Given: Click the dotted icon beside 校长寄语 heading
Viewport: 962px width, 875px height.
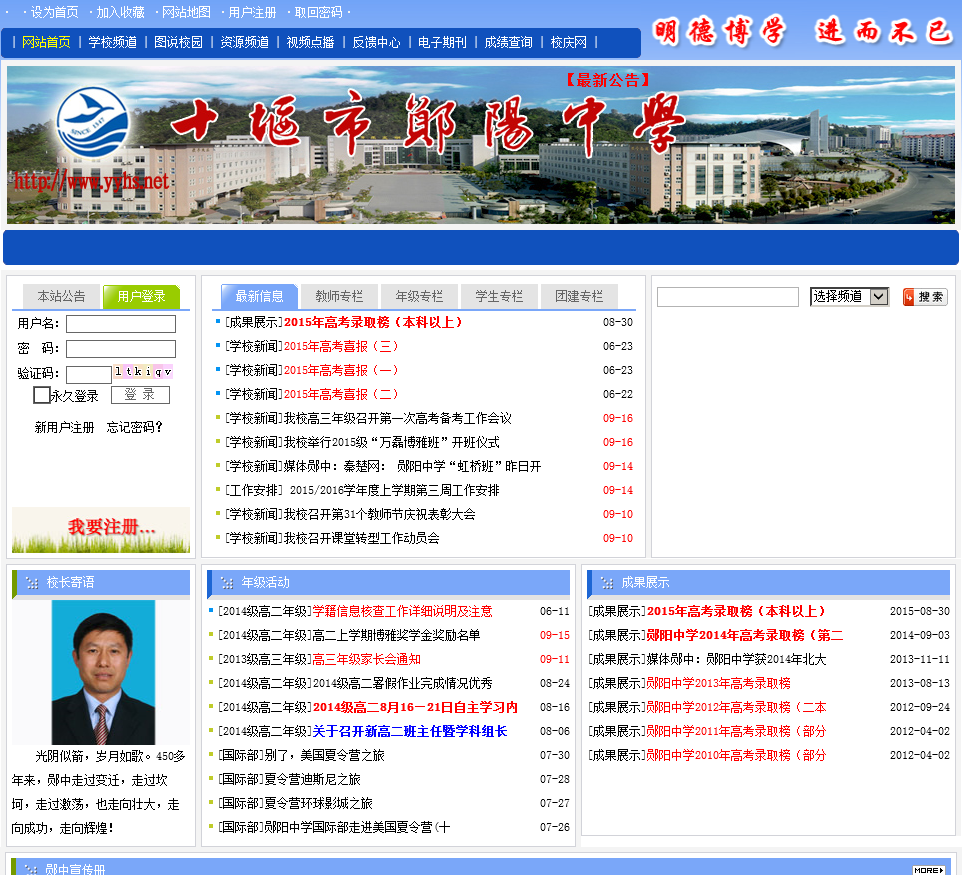Looking at the screenshot, I should coord(32,583).
